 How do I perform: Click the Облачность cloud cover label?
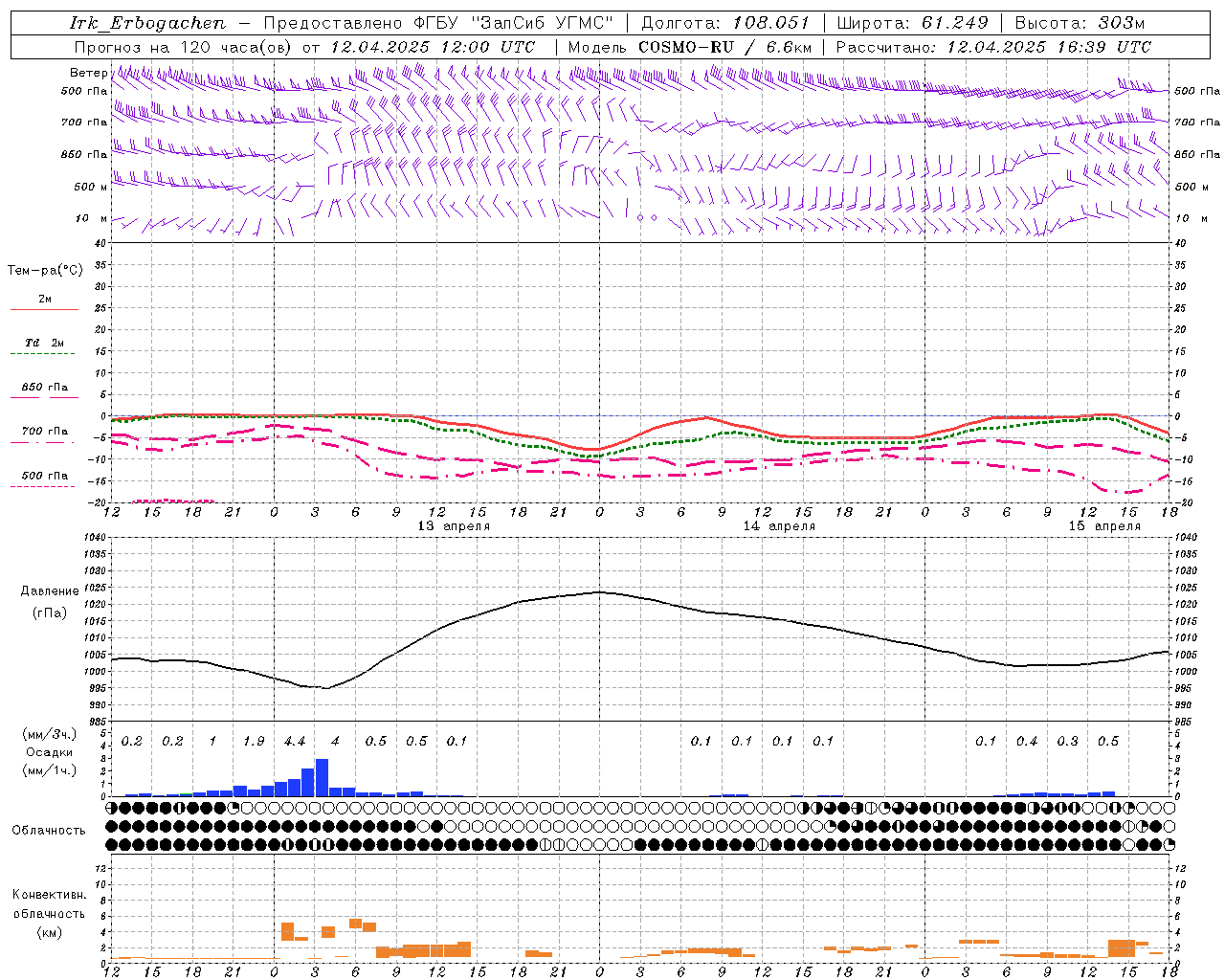click(49, 830)
